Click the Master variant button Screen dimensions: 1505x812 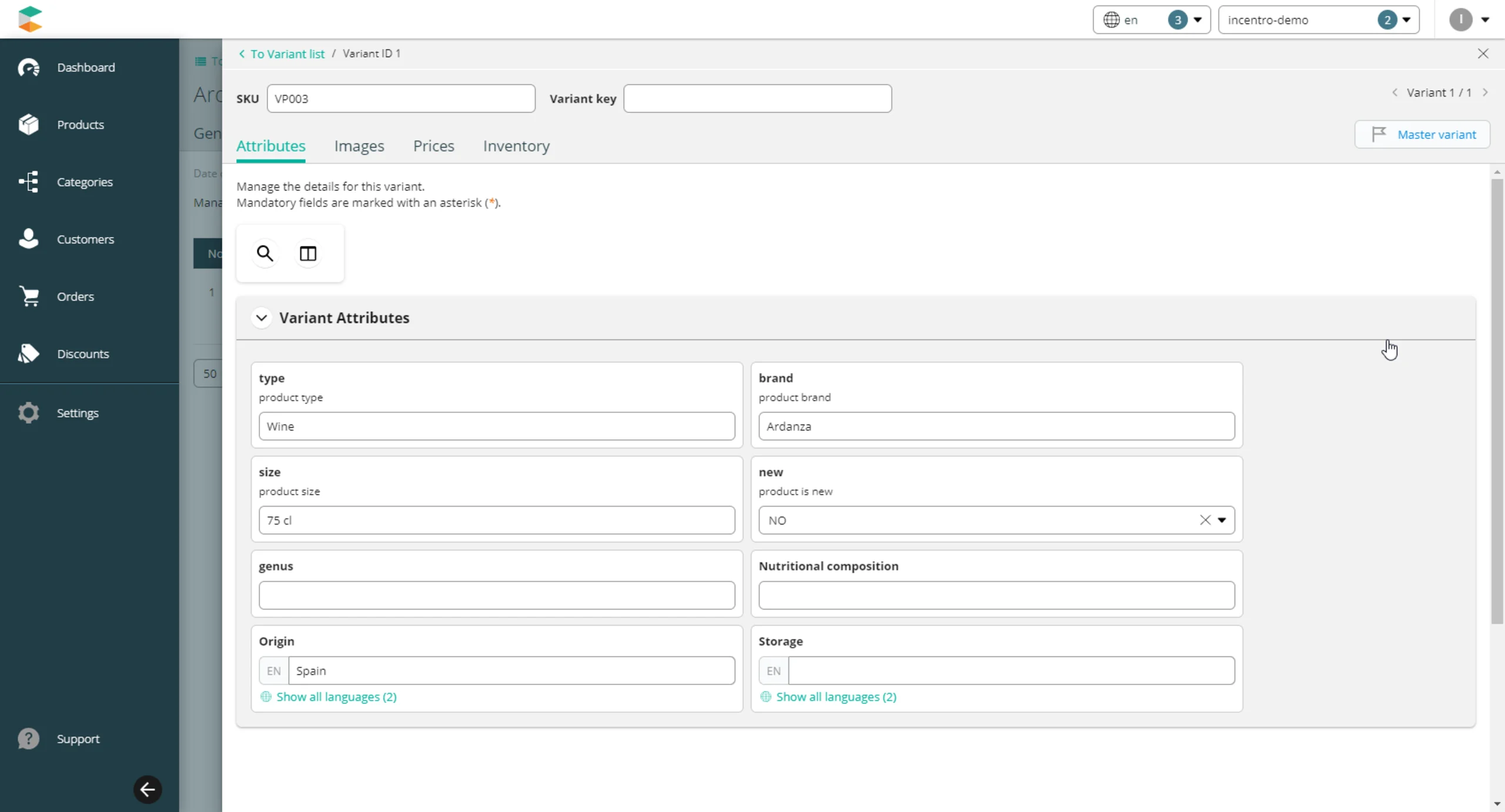(x=1422, y=135)
